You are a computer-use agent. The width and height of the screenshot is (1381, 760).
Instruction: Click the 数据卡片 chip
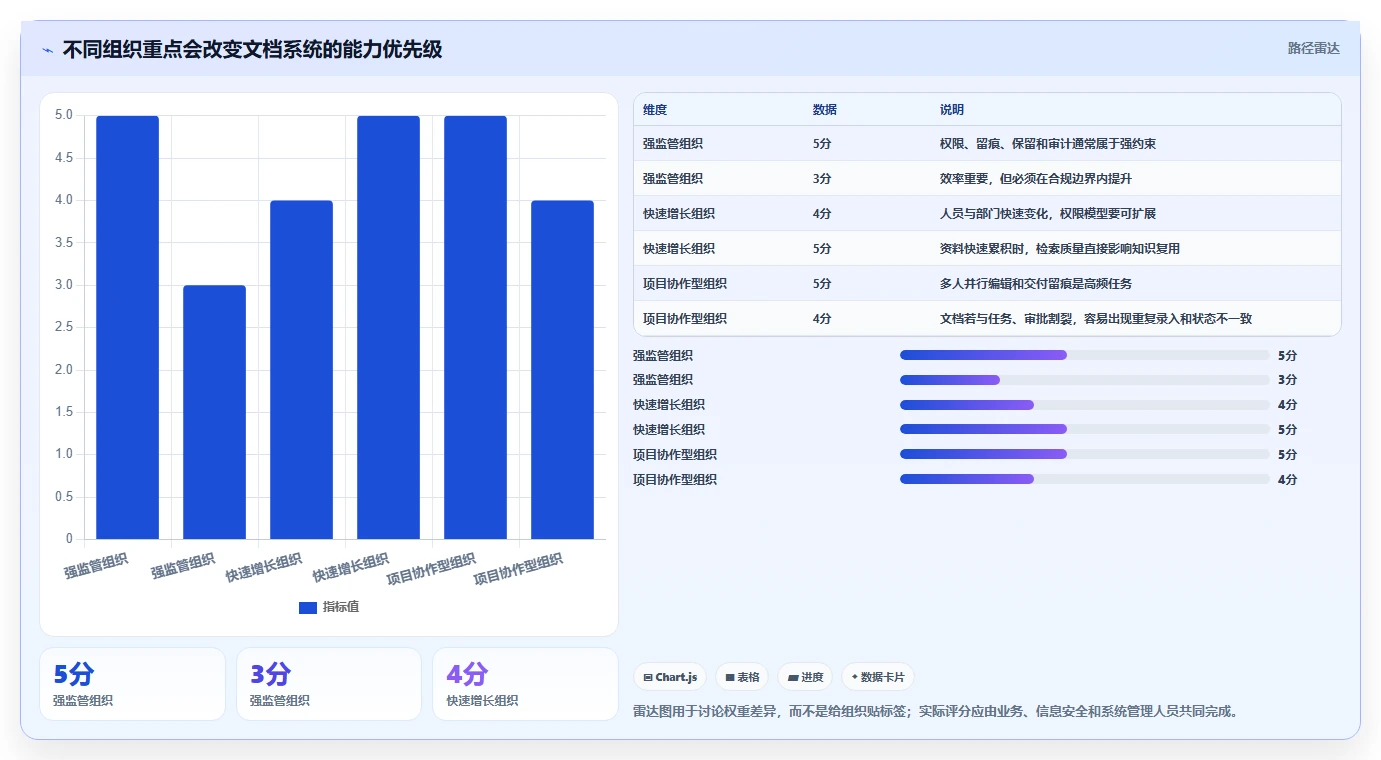pyautogui.click(x=877, y=677)
